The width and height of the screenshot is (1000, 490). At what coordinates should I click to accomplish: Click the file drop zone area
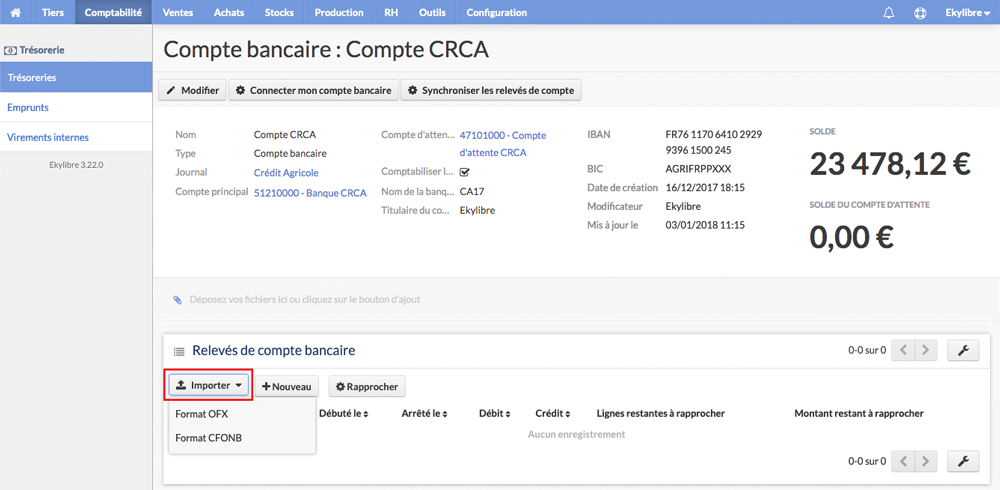577,299
